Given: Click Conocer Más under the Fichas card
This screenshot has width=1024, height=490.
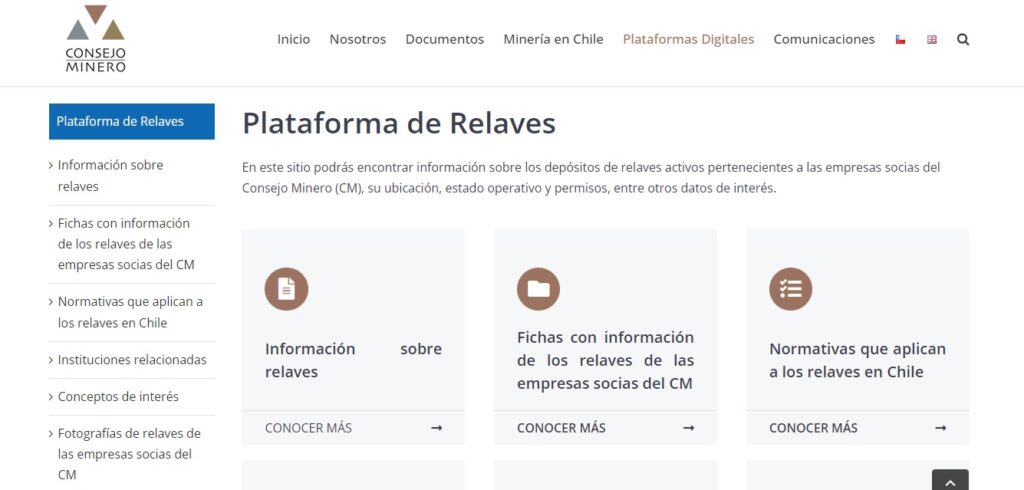Looking at the screenshot, I should [x=605, y=428].
